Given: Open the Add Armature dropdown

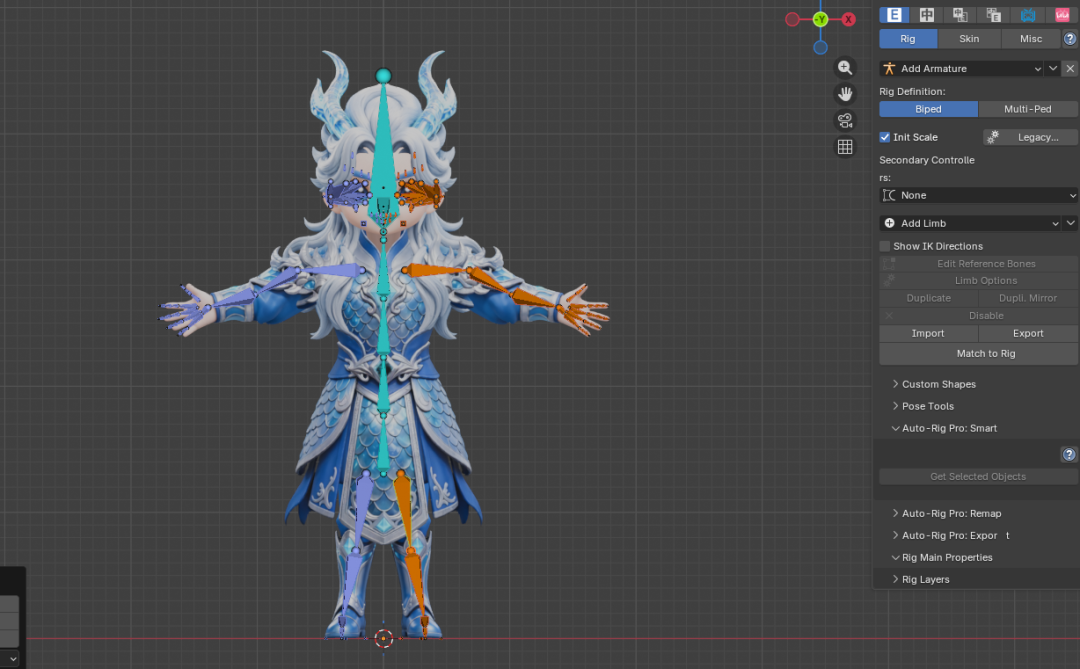Looking at the screenshot, I should point(962,68).
